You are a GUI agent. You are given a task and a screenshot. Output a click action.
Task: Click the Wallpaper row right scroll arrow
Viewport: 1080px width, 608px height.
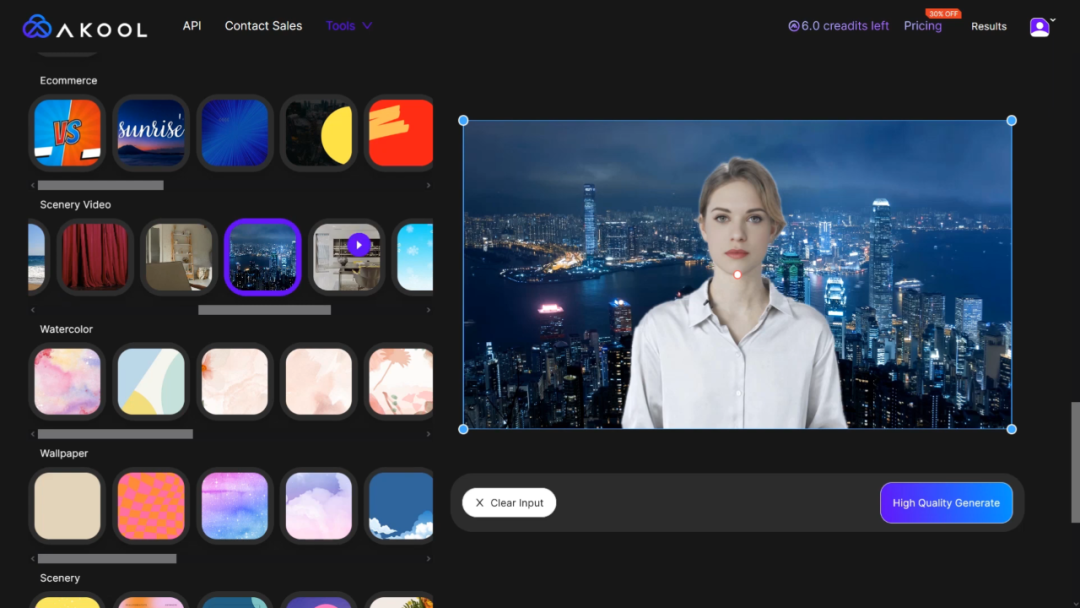click(x=428, y=558)
